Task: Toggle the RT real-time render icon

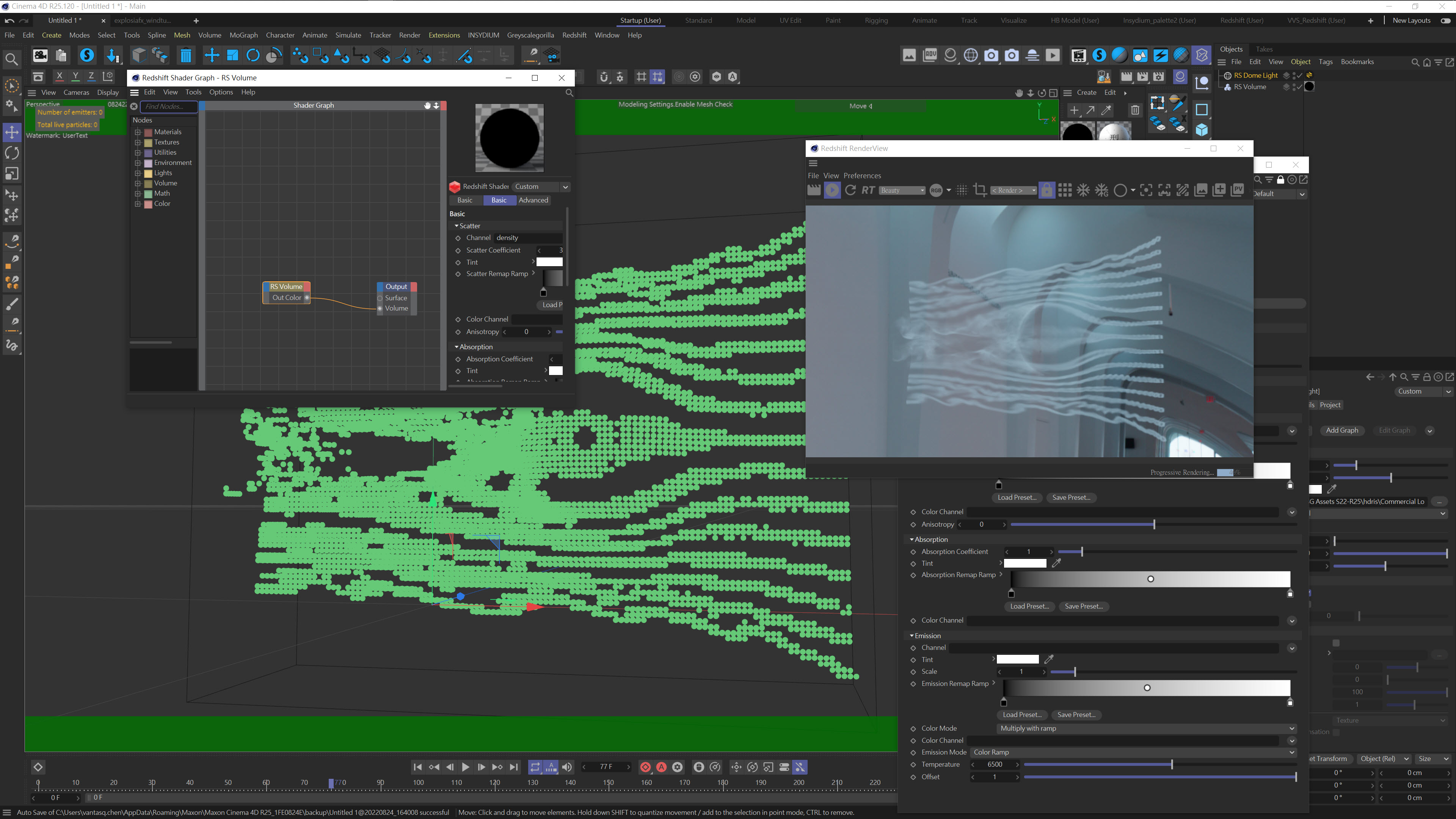Action: point(868,190)
